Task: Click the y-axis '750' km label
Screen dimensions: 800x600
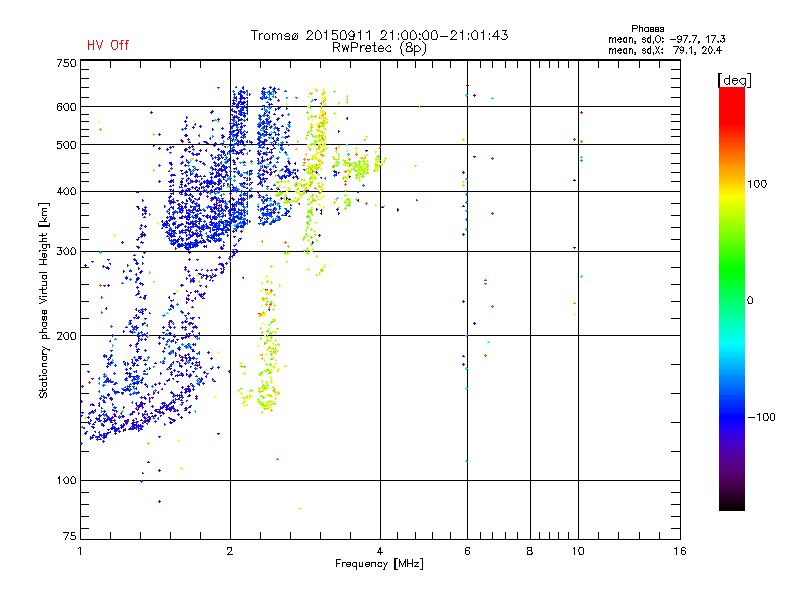Action: [66, 63]
